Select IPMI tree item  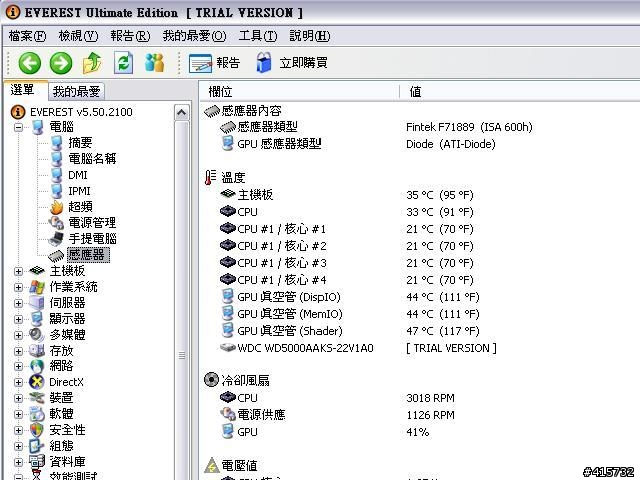pos(79,191)
